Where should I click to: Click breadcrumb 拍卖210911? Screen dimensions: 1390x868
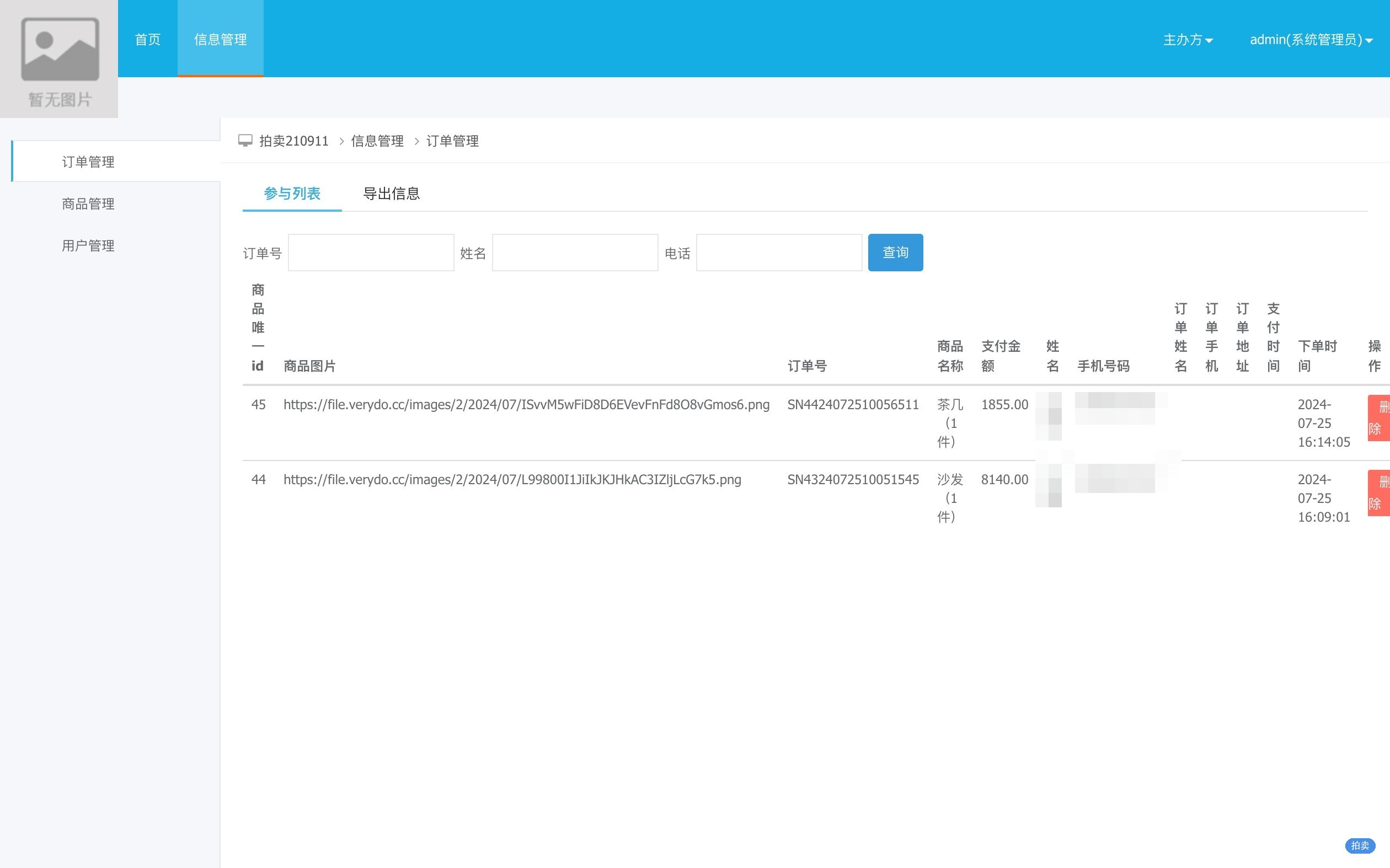point(294,141)
